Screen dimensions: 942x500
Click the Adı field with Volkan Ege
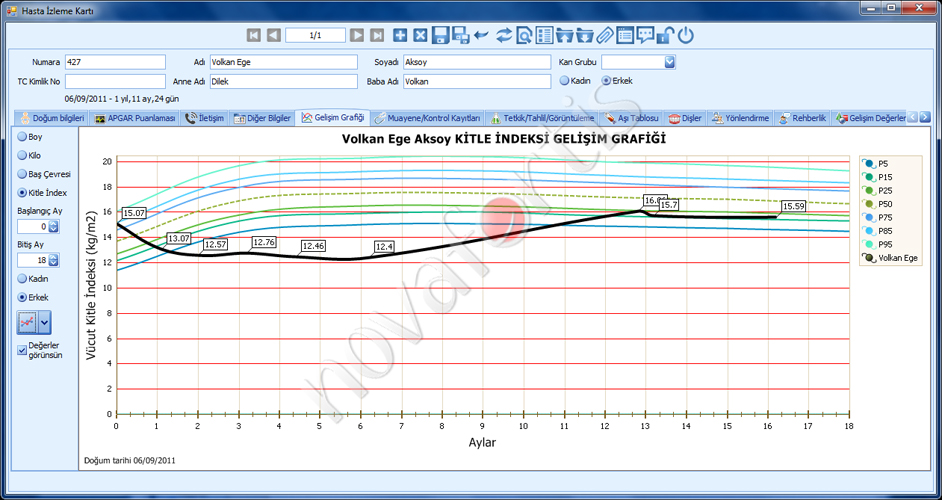[284, 62]
